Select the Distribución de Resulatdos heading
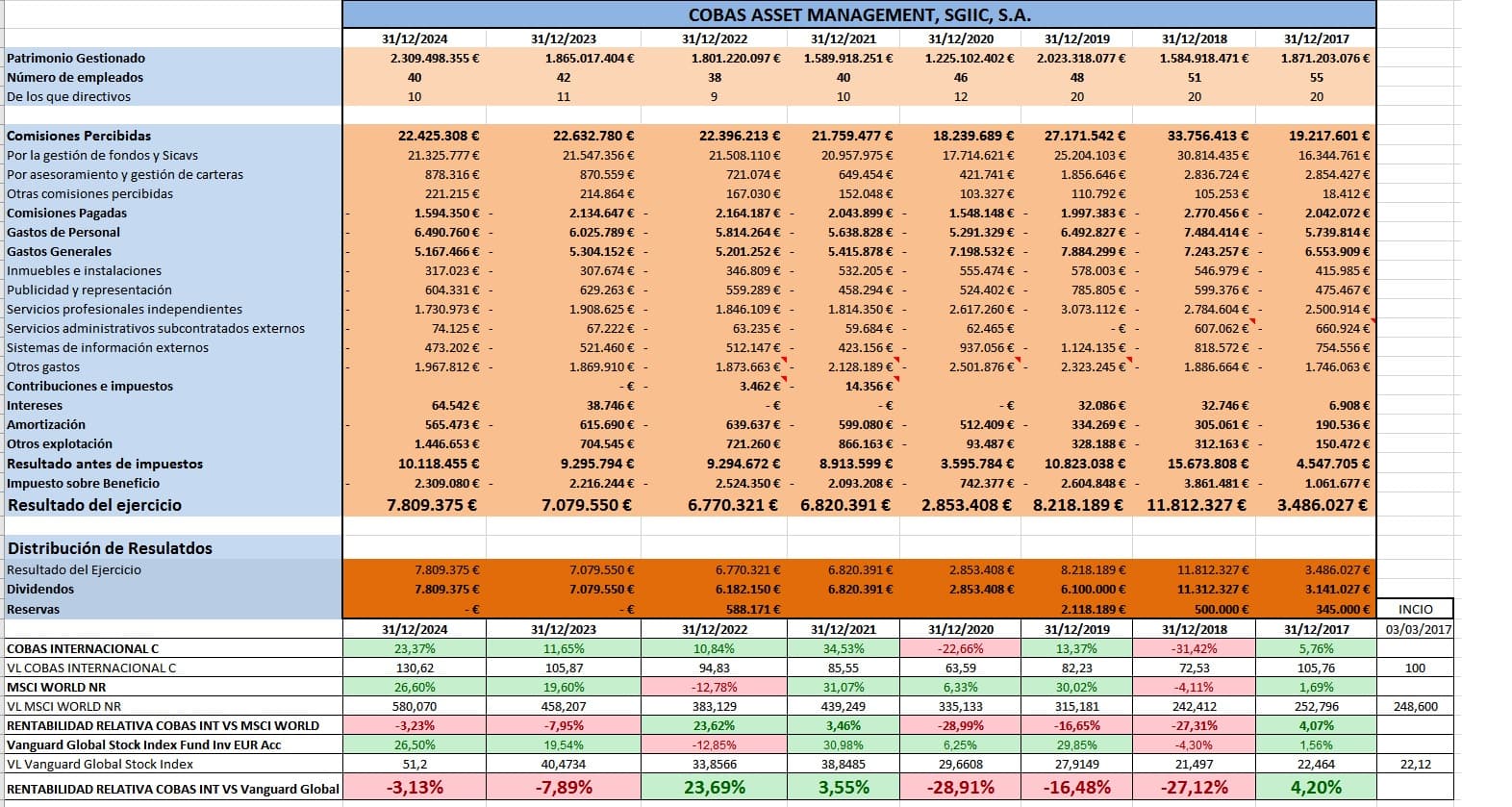 (x=110, y=548)
